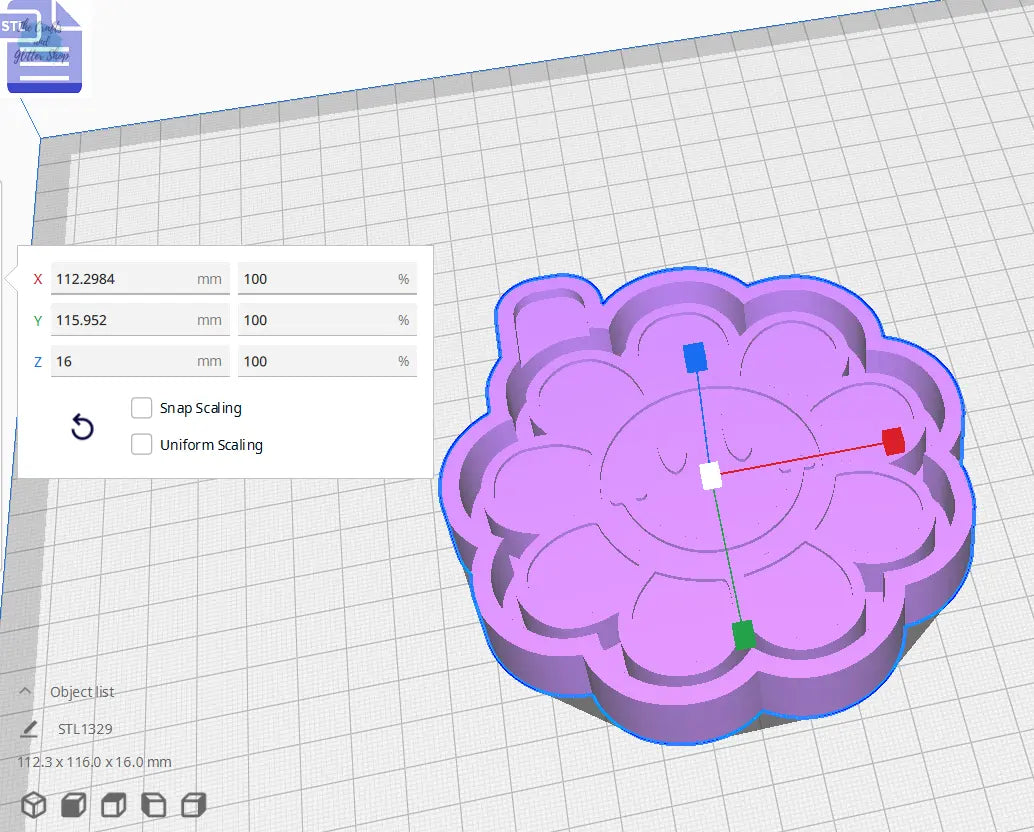
Task: Collapse the Object list panel
Action: pos(27,692)
